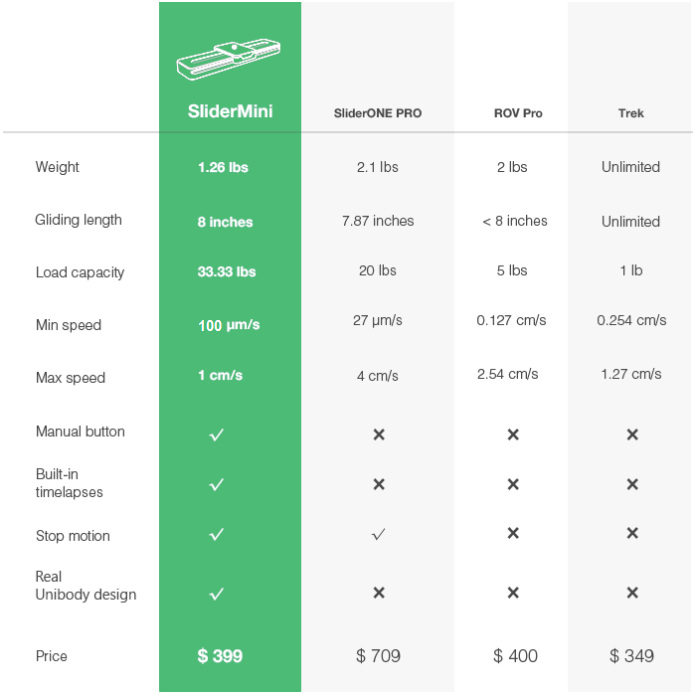The height and width of the screenshot is (695, 695).
Task: Select the SliderONE PRO column header
Action: (x=378, y=113)
